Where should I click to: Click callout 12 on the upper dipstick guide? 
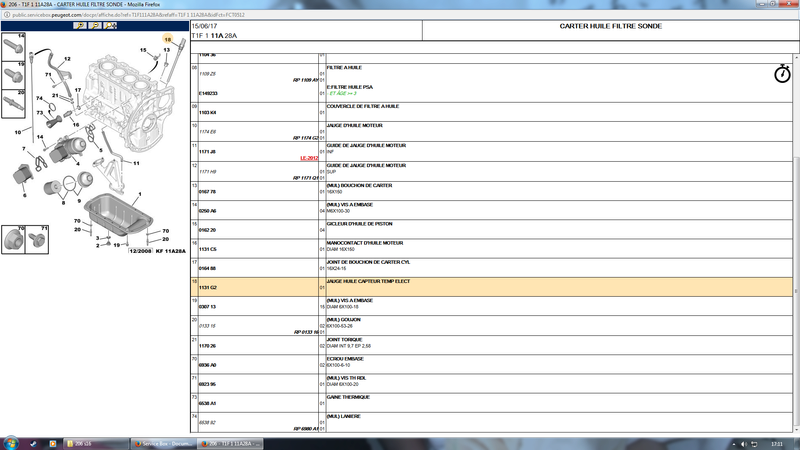pyautogui.click(x=67, y=59)
